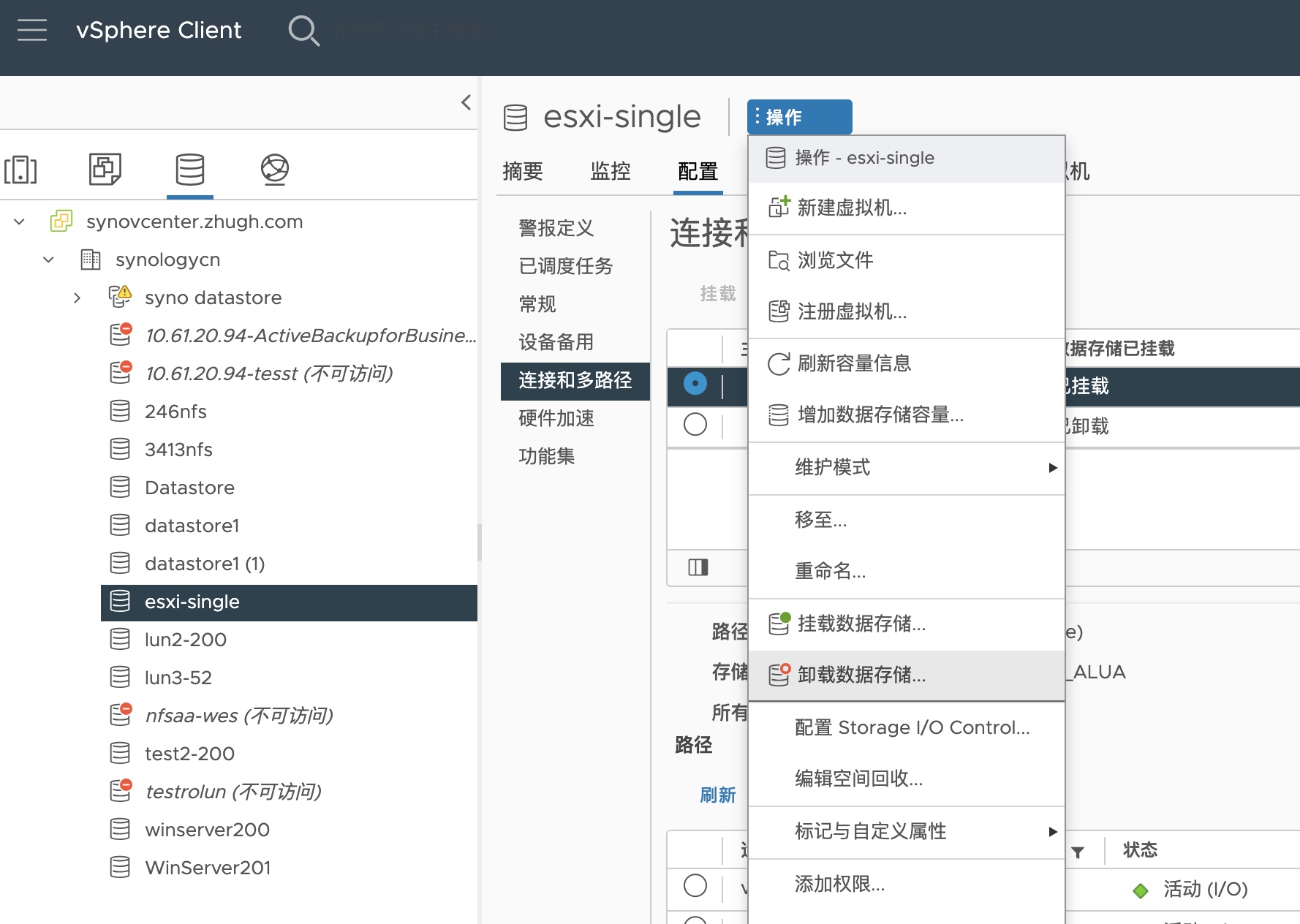This screenshot has width=1300, height=924.
Task: Click the Register VM icon in actions menu
Action: [x=779, y=311]
